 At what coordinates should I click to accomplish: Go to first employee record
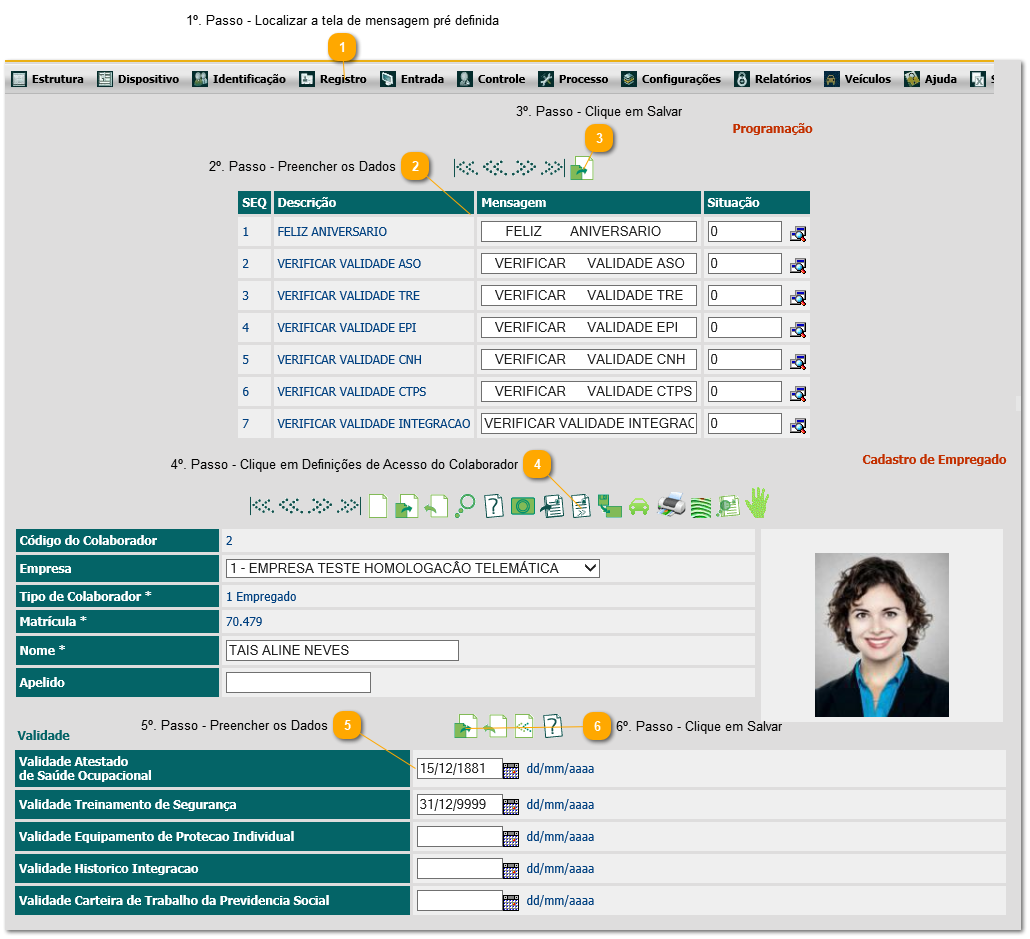[x=262, y=506]
